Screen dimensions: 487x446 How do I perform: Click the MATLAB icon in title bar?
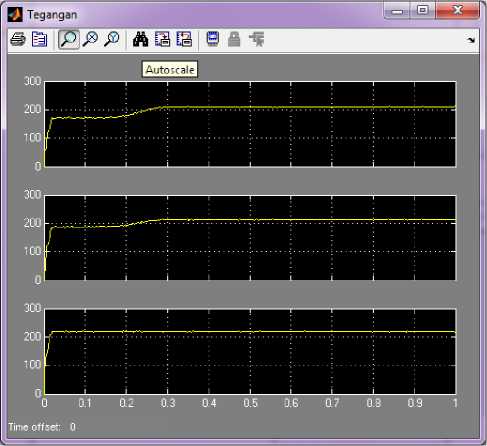[x=15, y=15]
